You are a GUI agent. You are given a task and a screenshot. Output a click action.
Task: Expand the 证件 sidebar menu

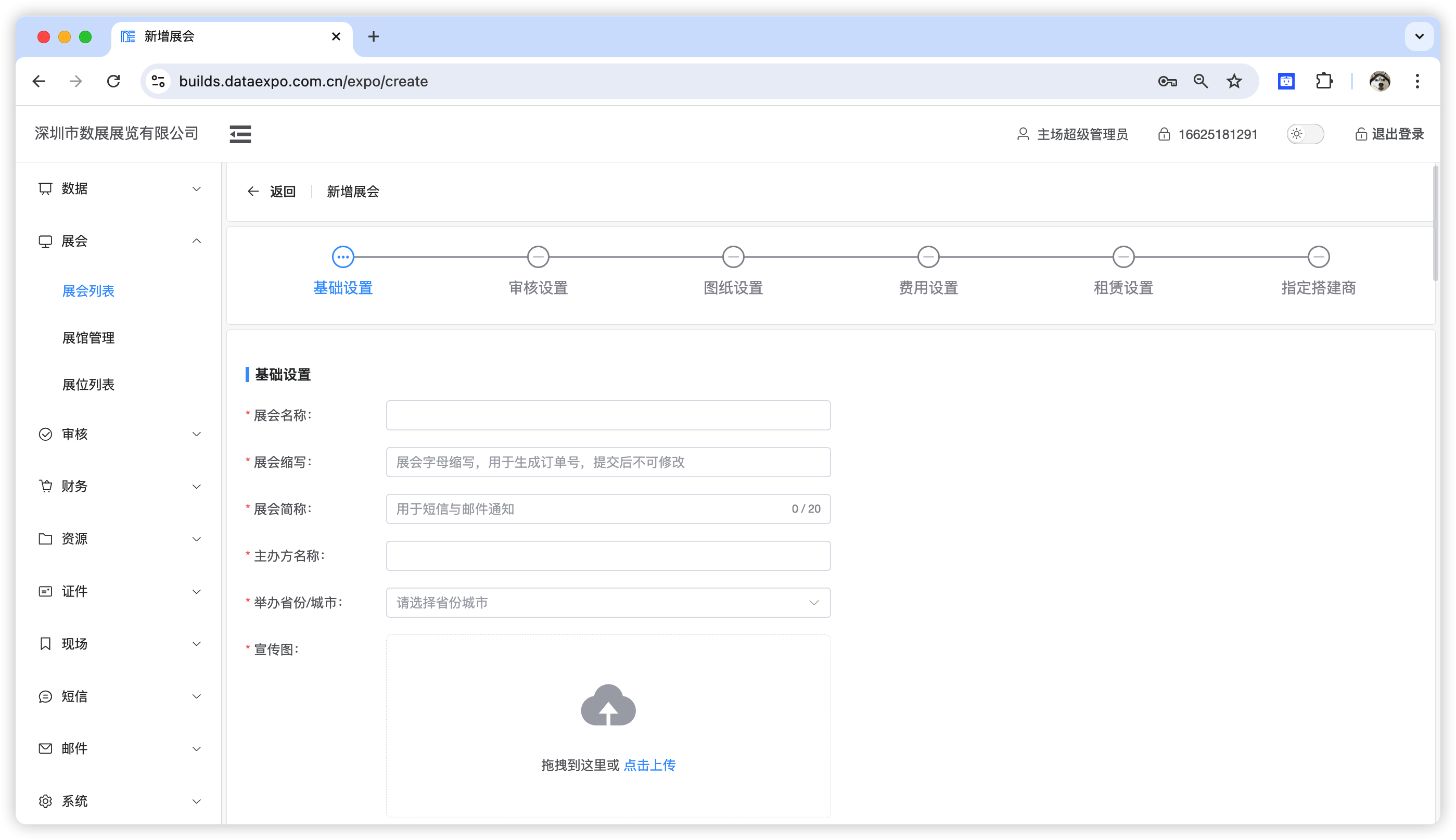[x=119, y=591]
